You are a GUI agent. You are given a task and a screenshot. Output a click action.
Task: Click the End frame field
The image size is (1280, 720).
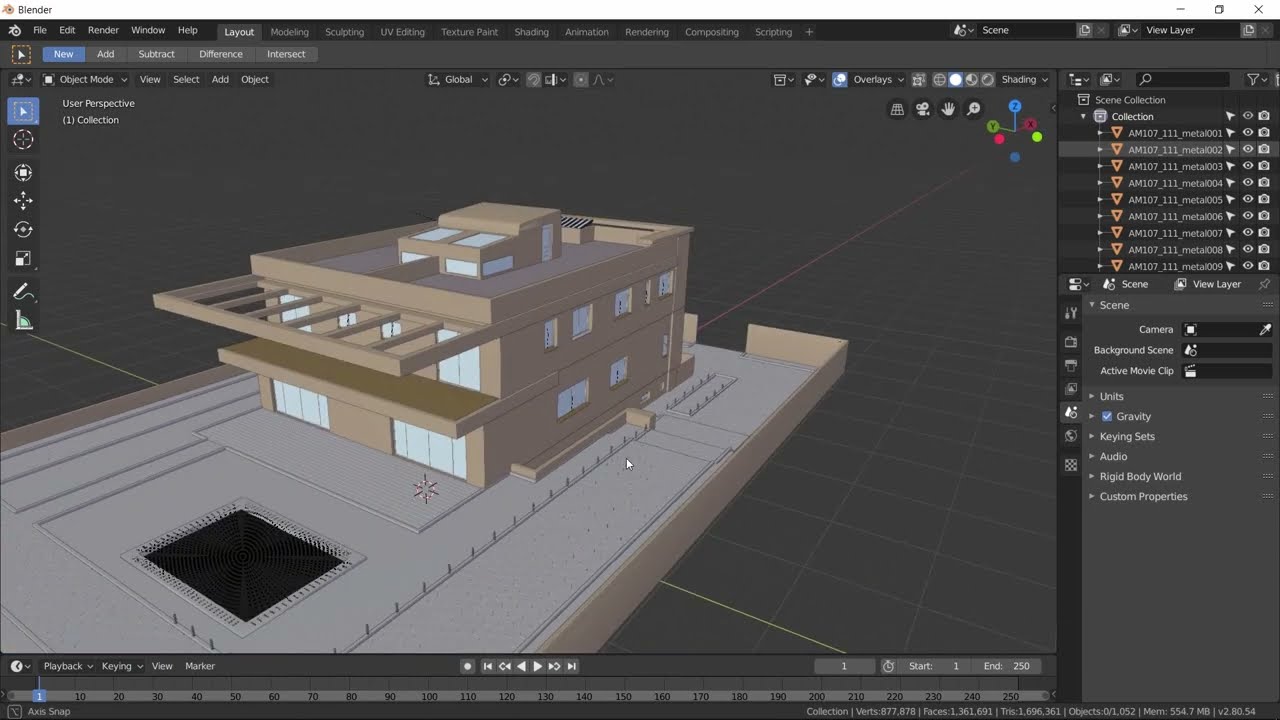(1007, 666)
